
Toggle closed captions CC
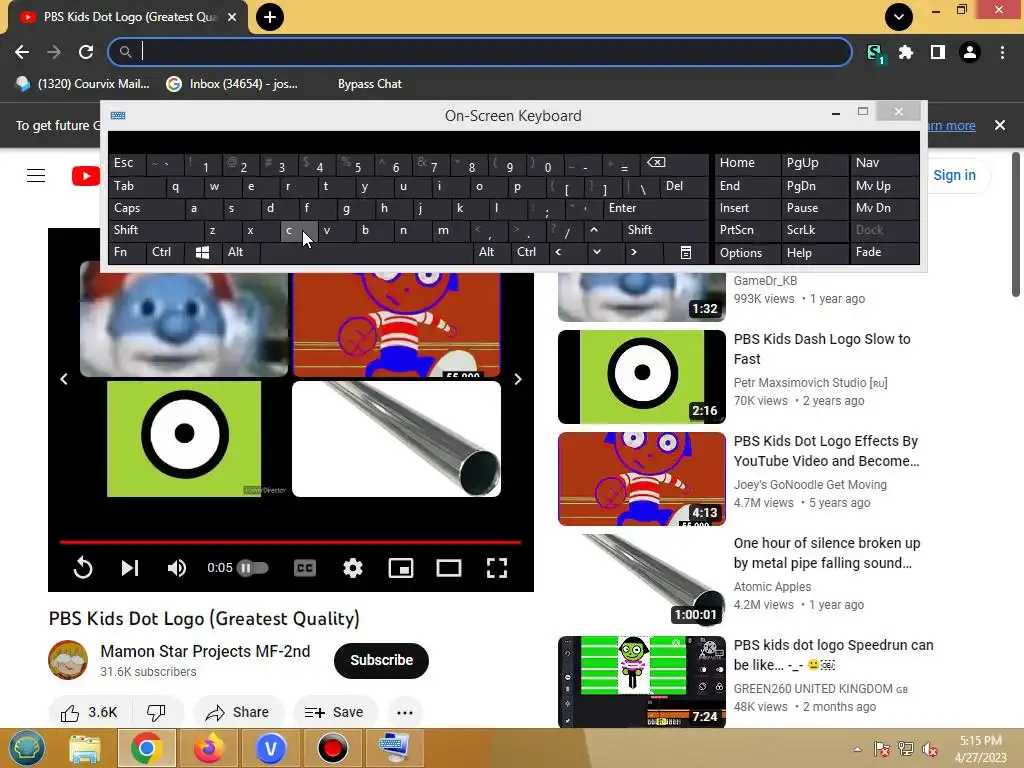pyautogui.click(x=305, y=568)
